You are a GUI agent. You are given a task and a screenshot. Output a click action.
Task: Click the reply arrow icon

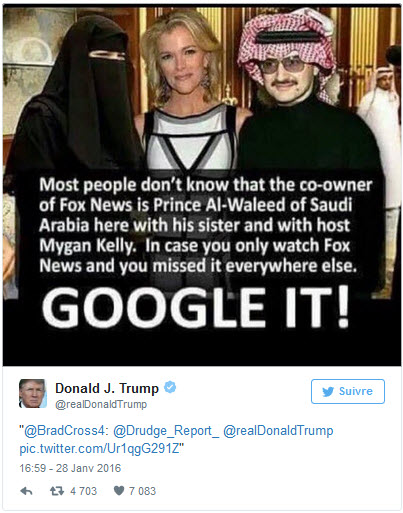pyautogui.click(x=26, y=491)
